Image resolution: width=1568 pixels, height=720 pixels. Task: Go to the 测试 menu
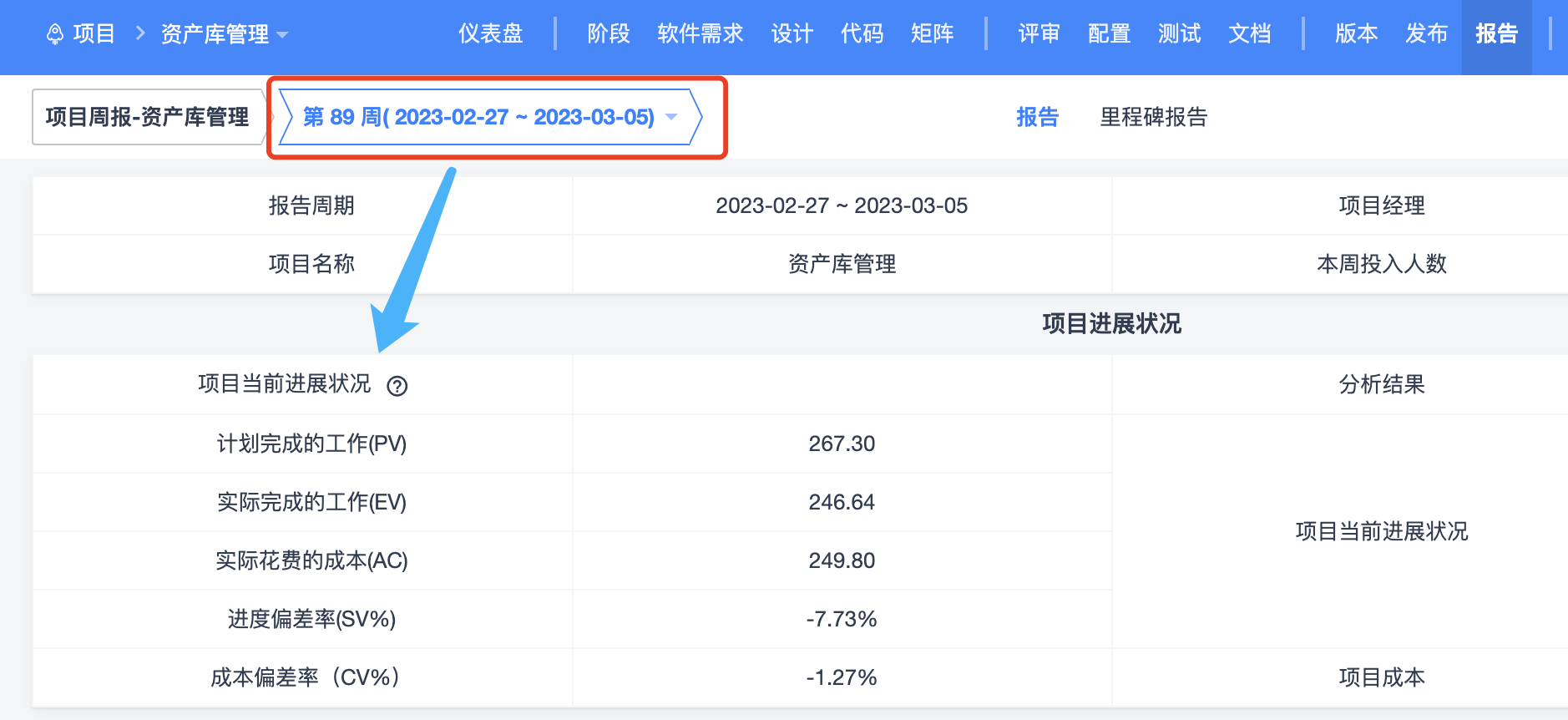click(1179, 33)
